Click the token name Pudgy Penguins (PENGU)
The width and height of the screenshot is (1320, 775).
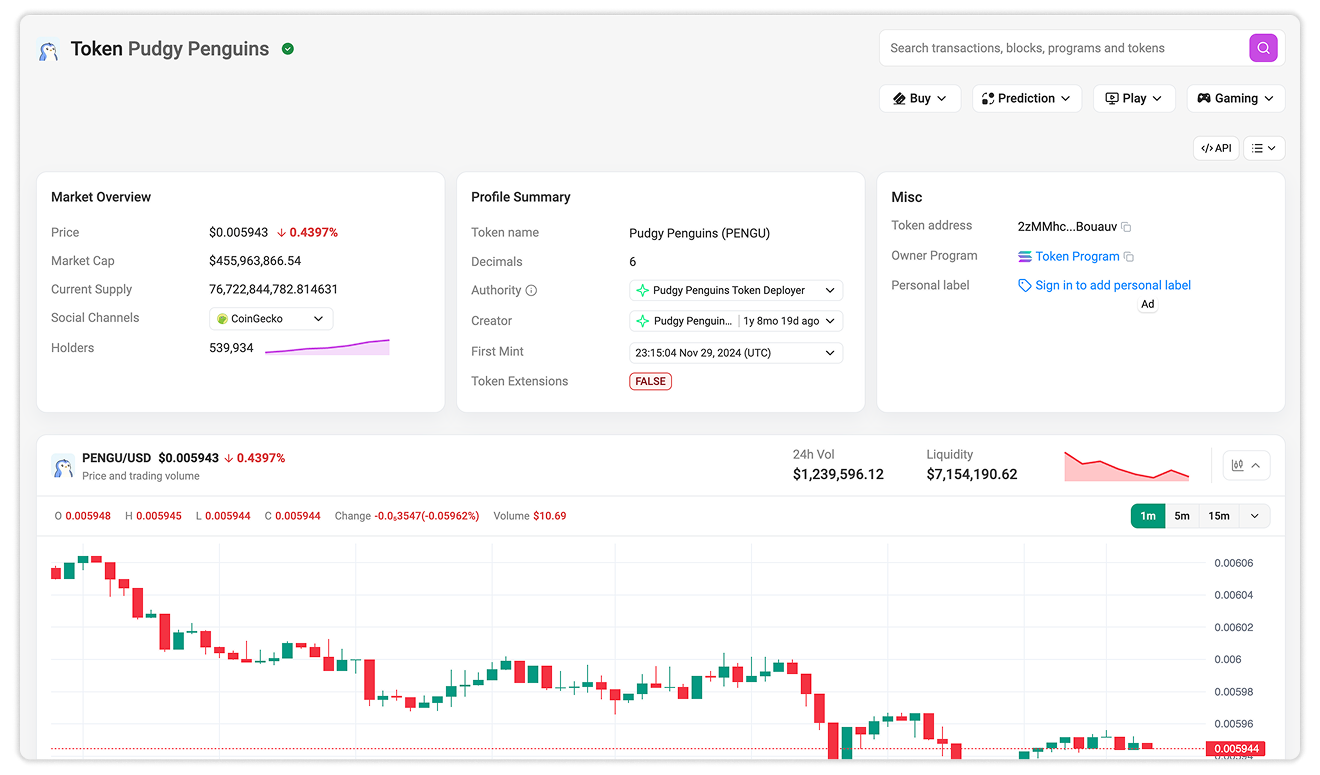click(699, 233)
